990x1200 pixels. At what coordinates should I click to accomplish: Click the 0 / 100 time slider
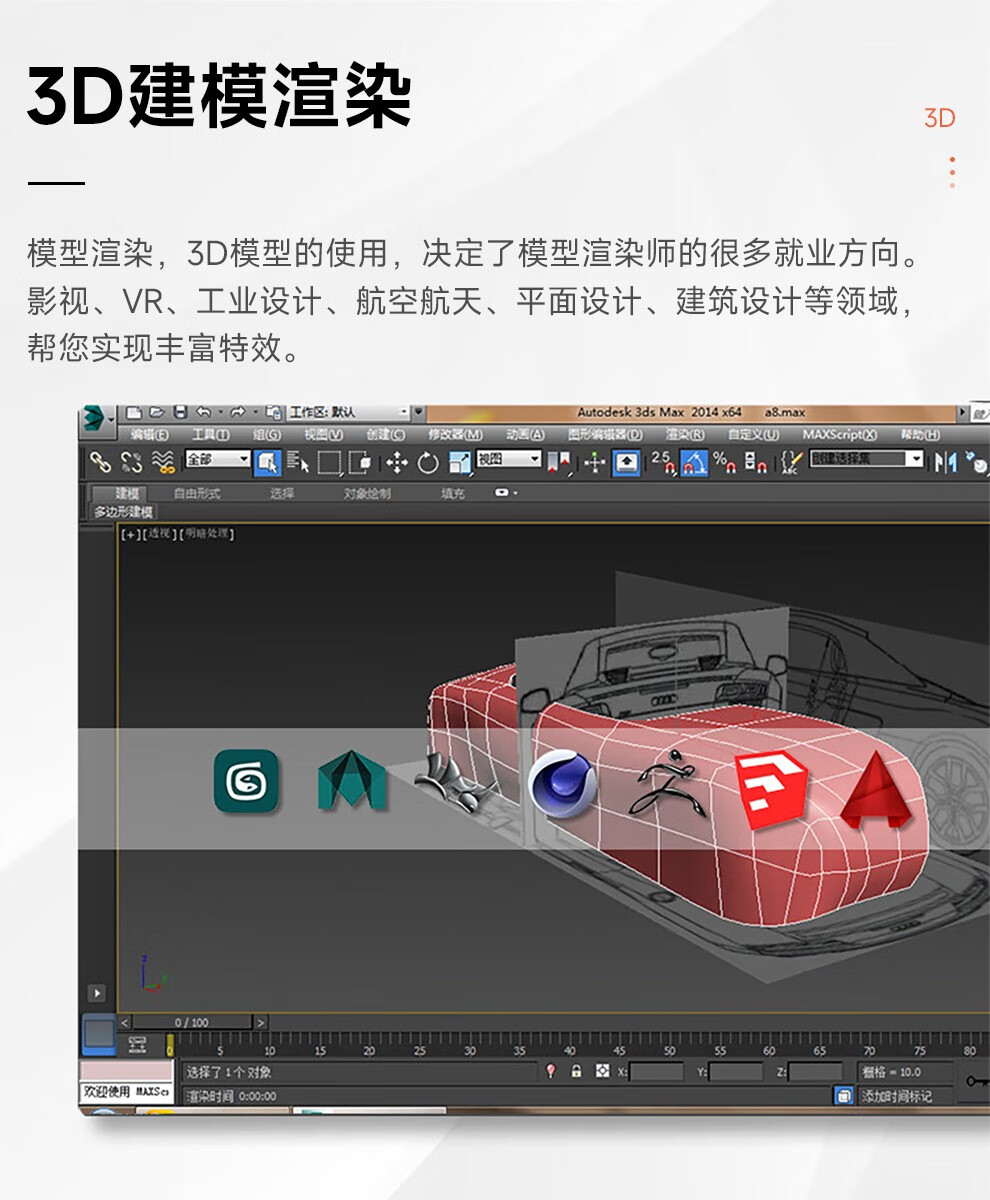click(192, 1023)
